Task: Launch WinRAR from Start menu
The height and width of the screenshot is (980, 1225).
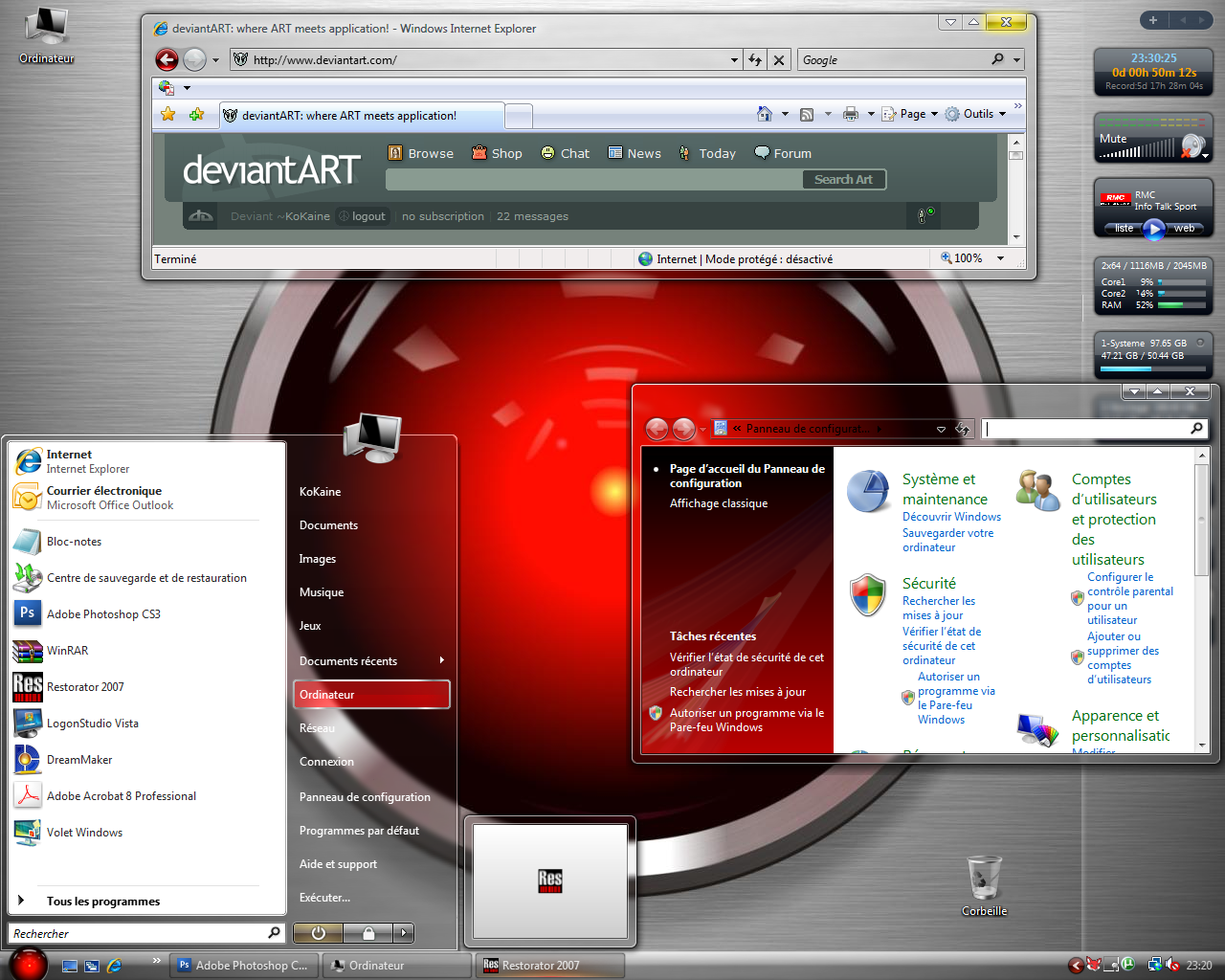Action: [x=147, y=651]
